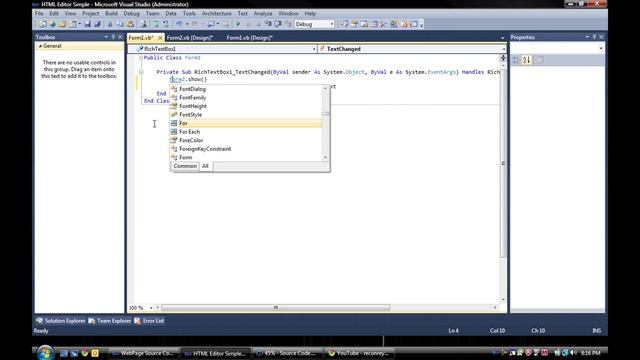Click the IntelliSense list scroll down arrow
The image size is (640, 360).
[325, 157]
